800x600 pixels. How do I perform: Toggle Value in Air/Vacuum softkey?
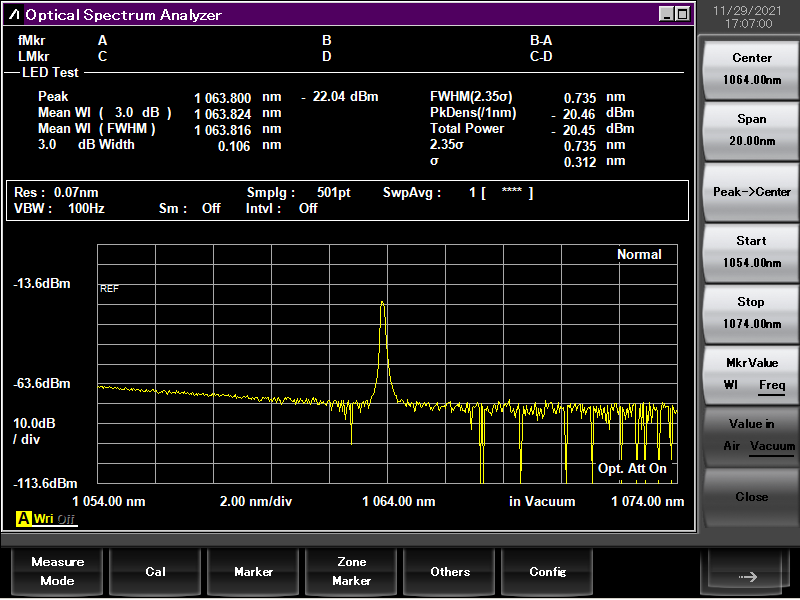pyautogui.click(x=751, y=435)
